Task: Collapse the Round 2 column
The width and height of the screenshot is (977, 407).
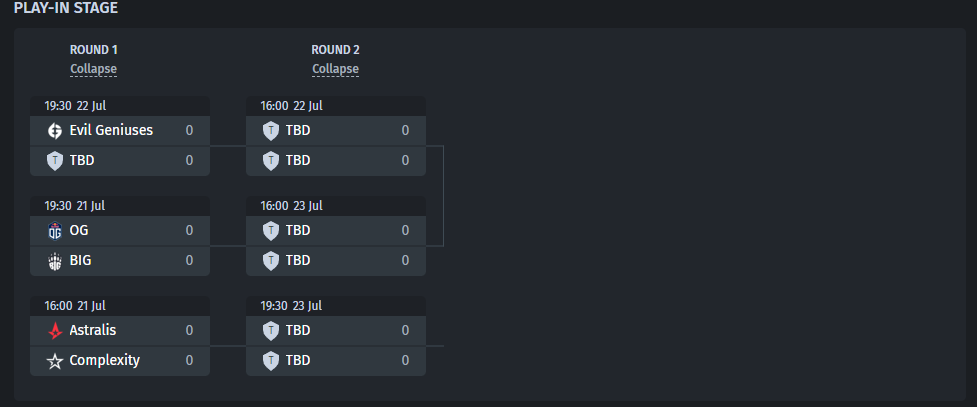Action: (x=335, y=69)
